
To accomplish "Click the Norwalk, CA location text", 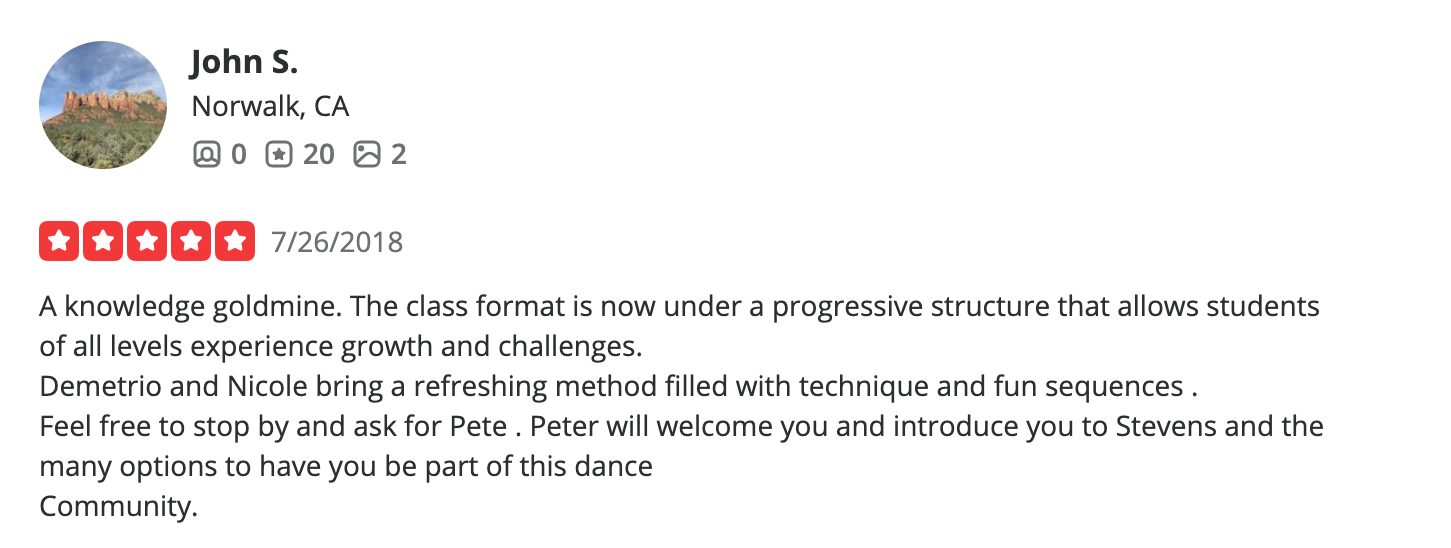I will (270, 106).
